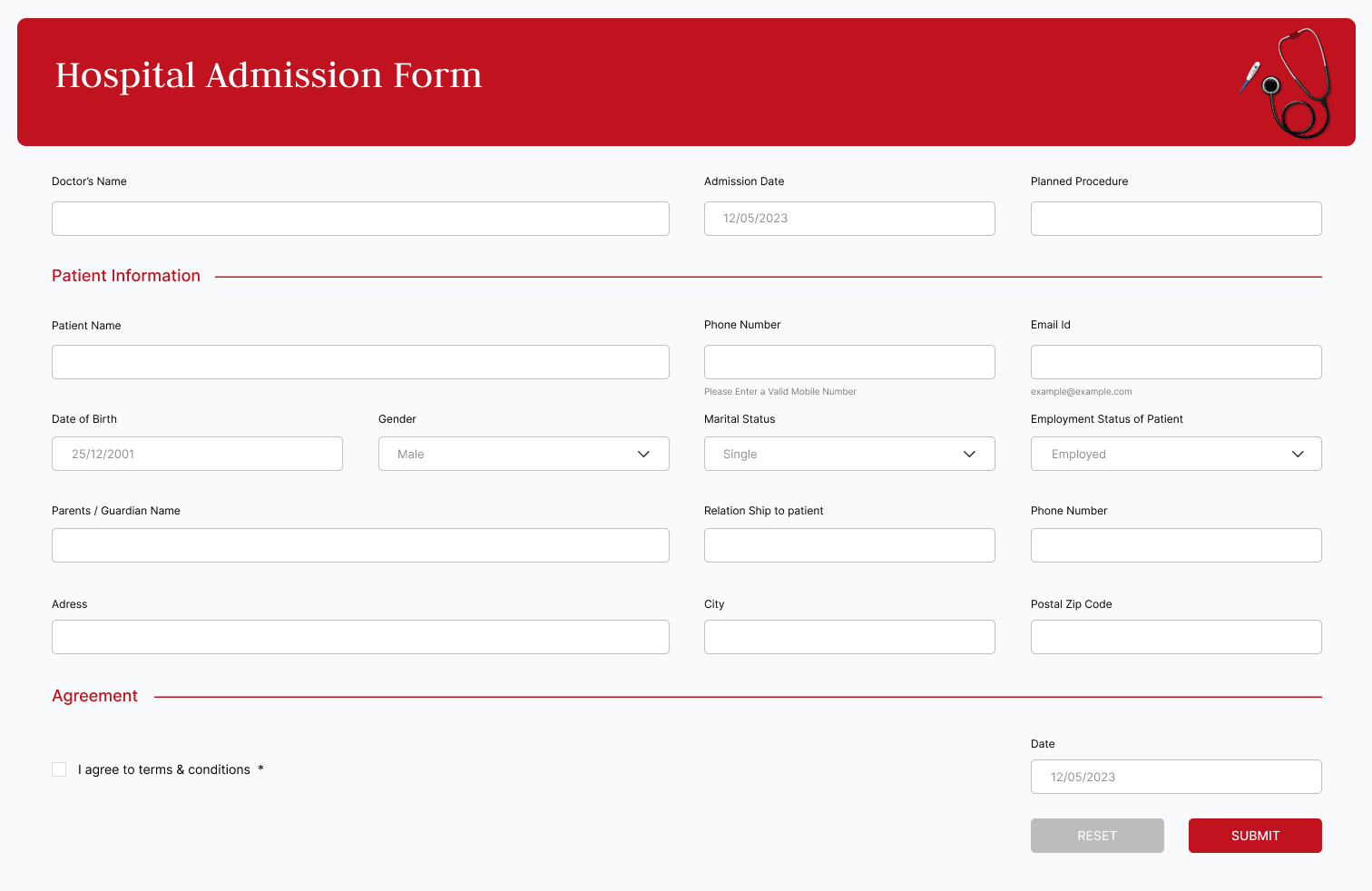The width and height of the screenshot is (1372, 891).
Task: Check the I agree to terms & conditions box
Action: (x=59, y=769)
